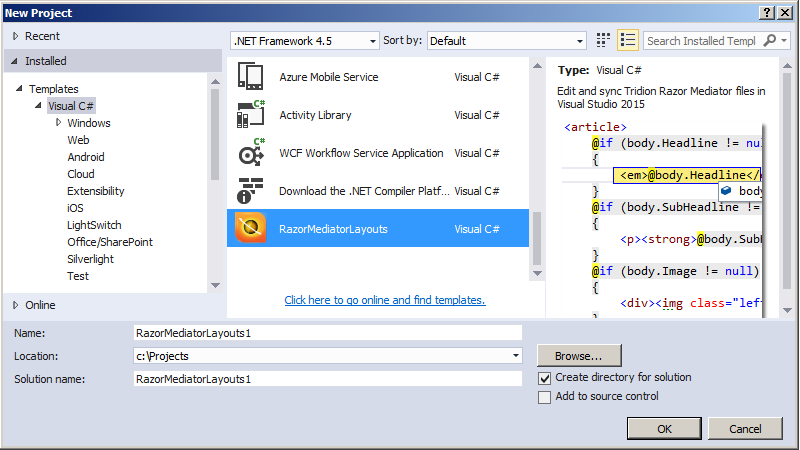Select the Visual C# tree item
This screenshot has width=800, height=450.
[71, 106]
